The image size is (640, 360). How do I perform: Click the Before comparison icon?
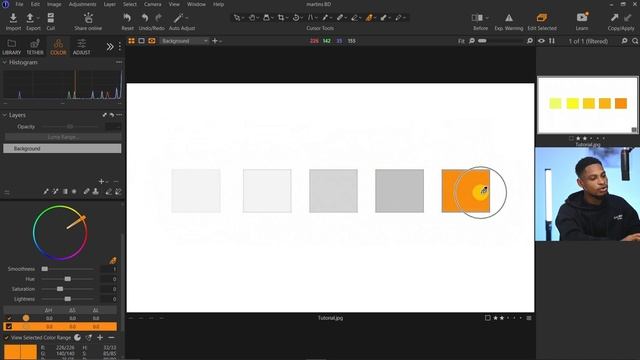(x=477, y=18)
